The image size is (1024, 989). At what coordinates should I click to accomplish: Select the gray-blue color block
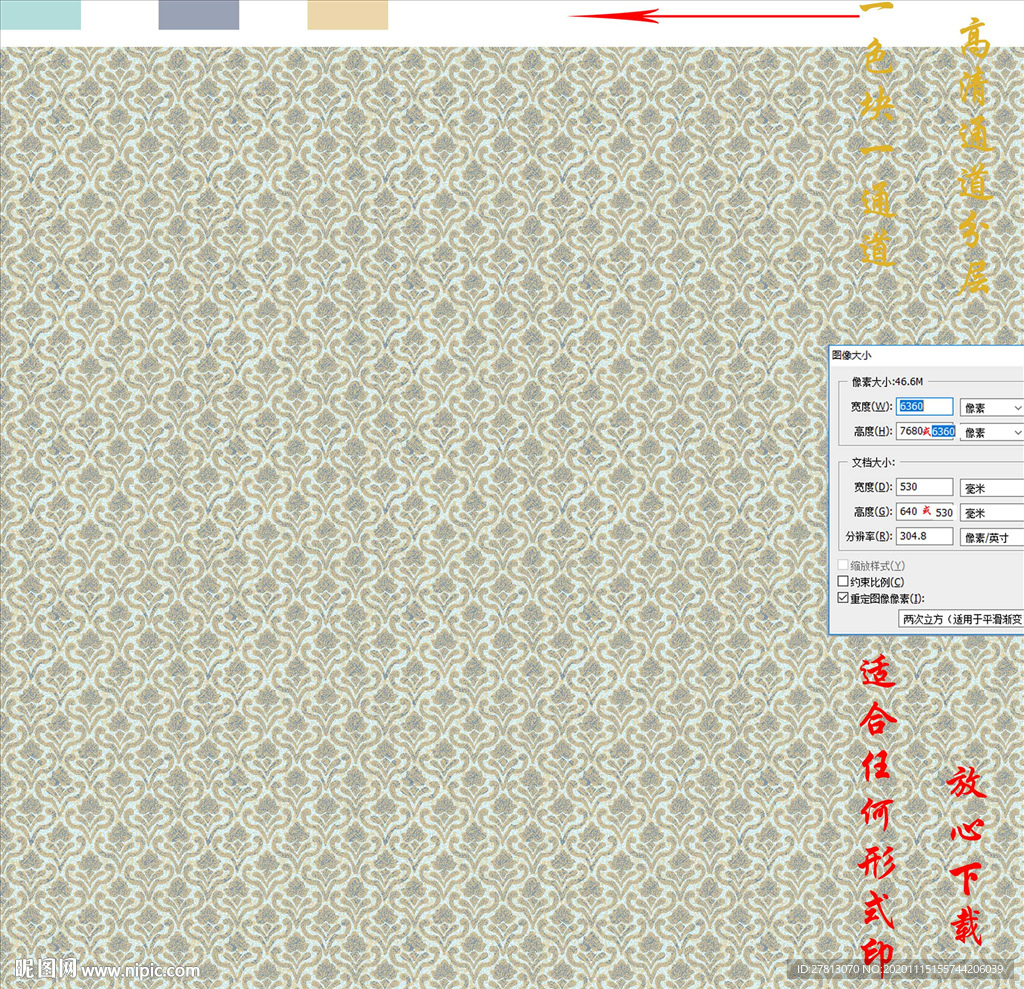pyautogui.click(x=199, y=14)
